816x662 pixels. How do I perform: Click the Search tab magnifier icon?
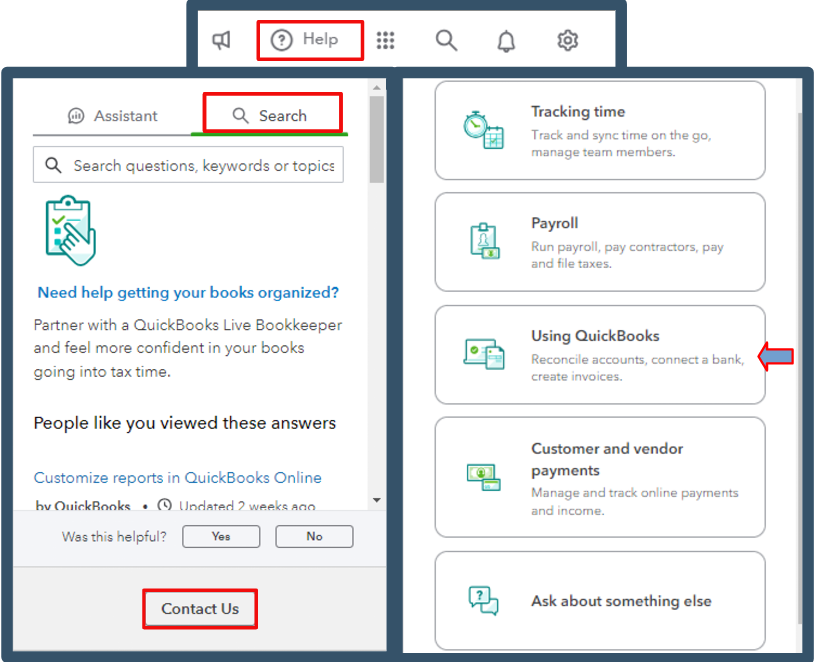(240, 116)
